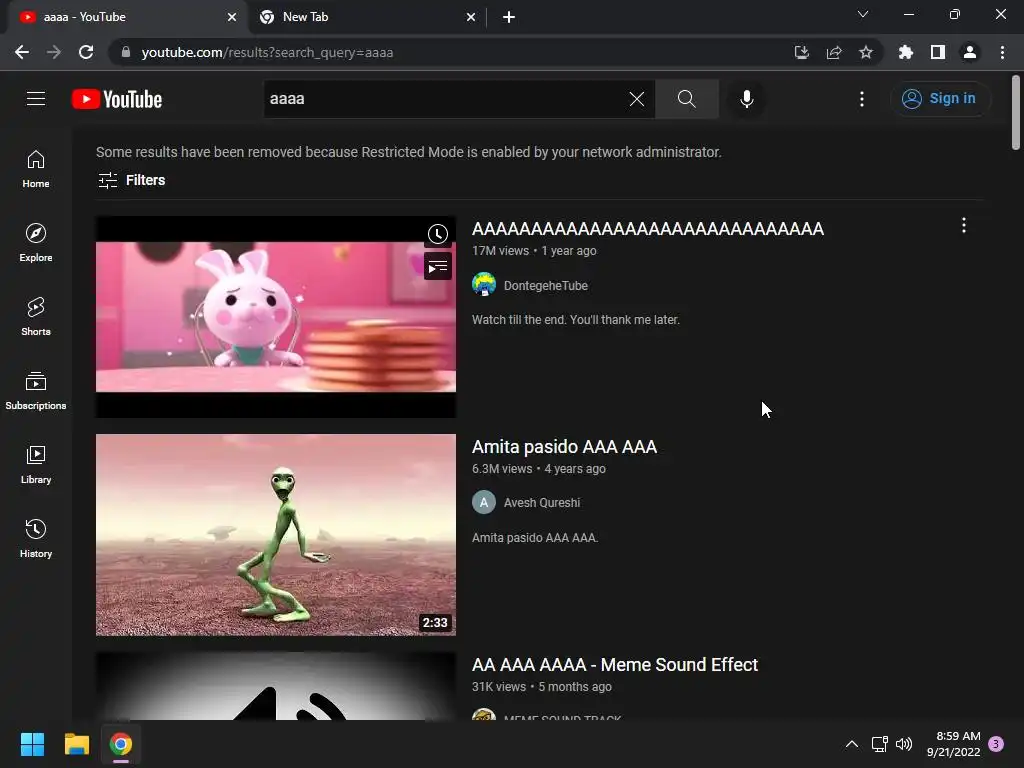Open Avesh Qureshi channel avatar
Screen dimensions: 1024x768
click(484, 502)
